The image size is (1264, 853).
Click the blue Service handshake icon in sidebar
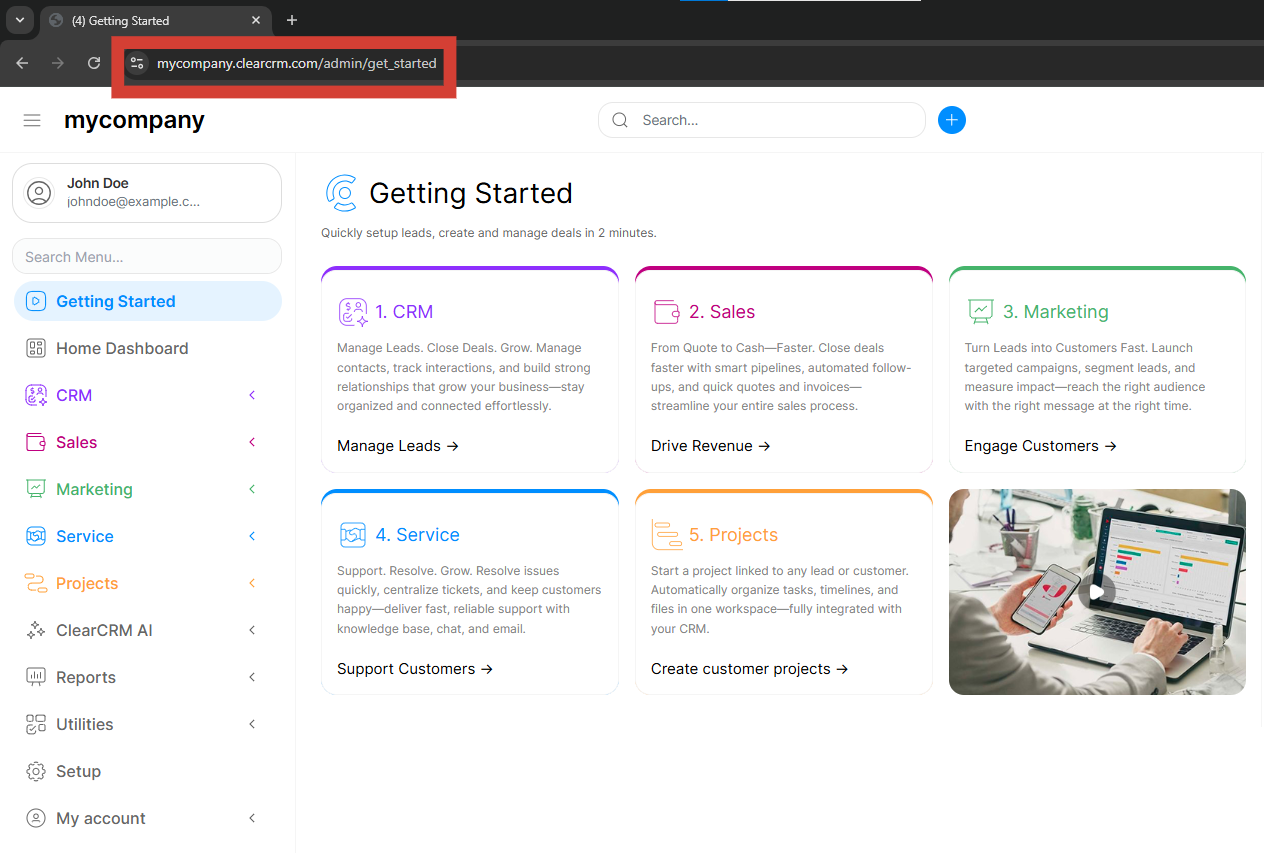click(36, 536)
